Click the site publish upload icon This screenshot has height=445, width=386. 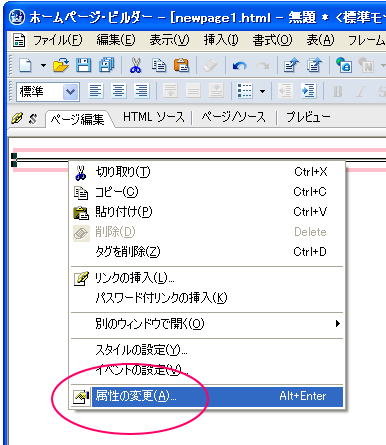click(x=314, y=65)
